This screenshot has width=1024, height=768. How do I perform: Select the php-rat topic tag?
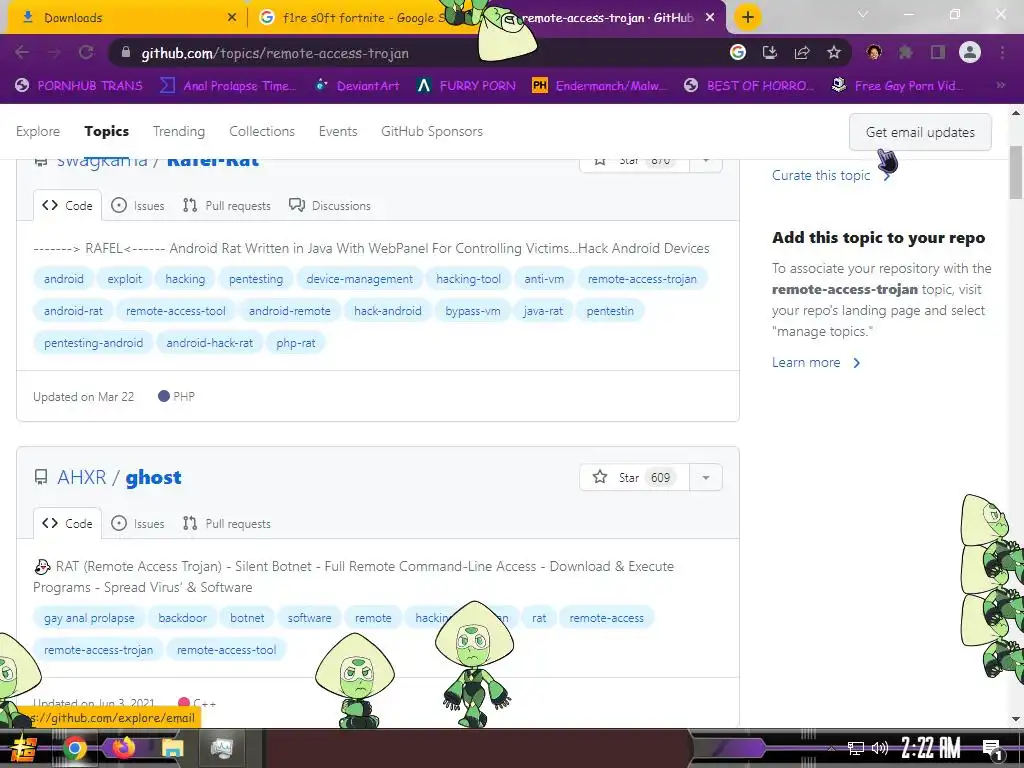pos(296,343)
